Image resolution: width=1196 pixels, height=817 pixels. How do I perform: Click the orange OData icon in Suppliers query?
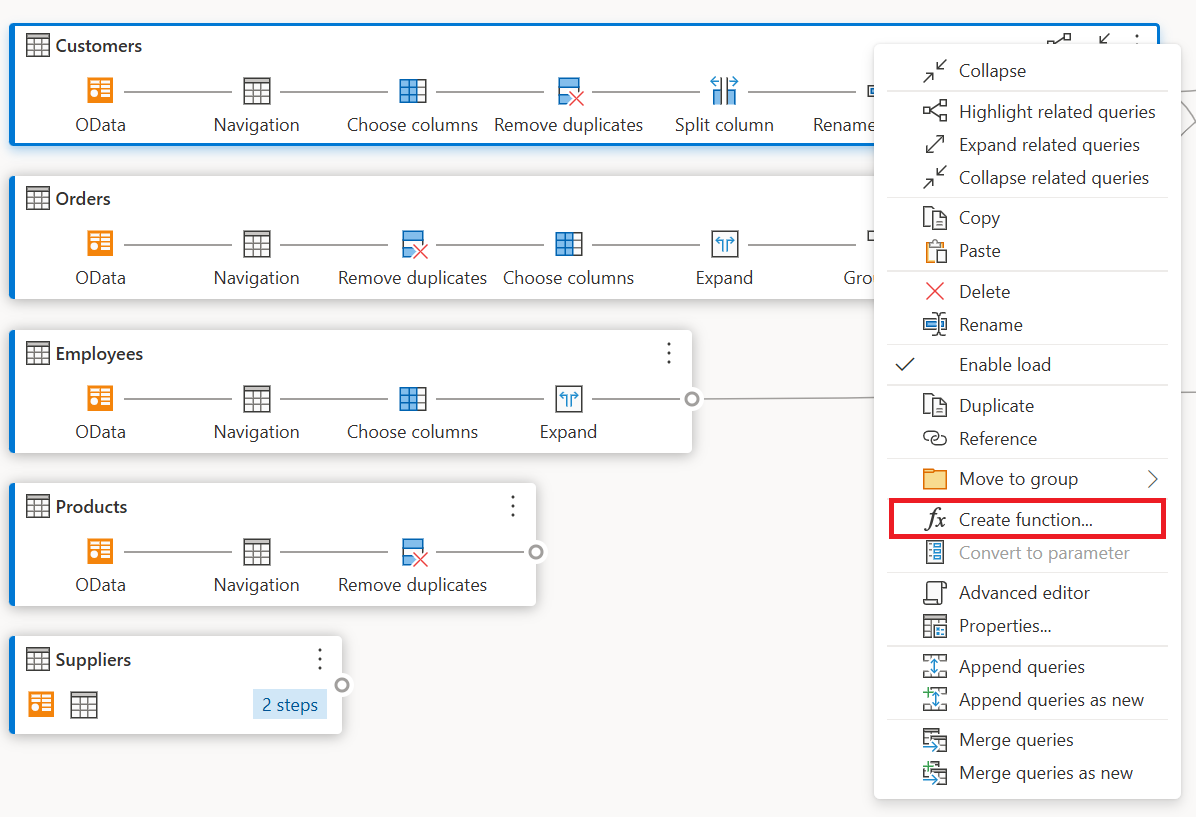[41, 704]
